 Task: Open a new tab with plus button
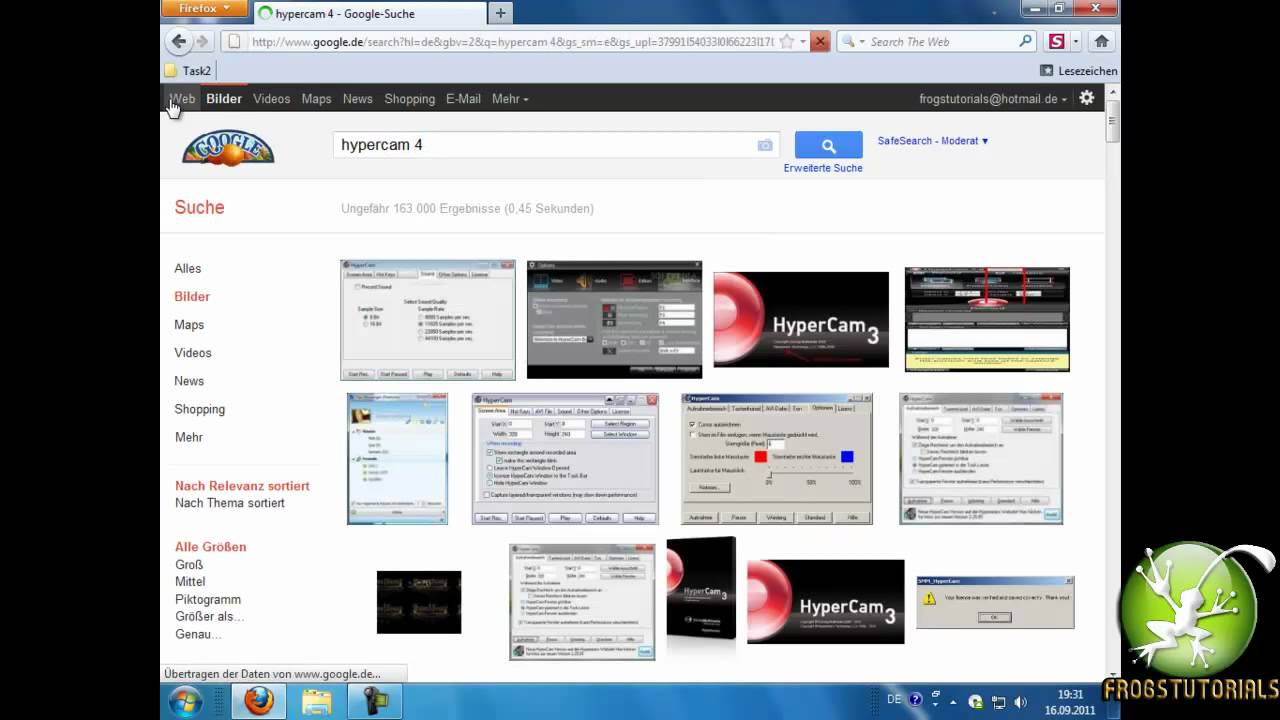point(500,13)
